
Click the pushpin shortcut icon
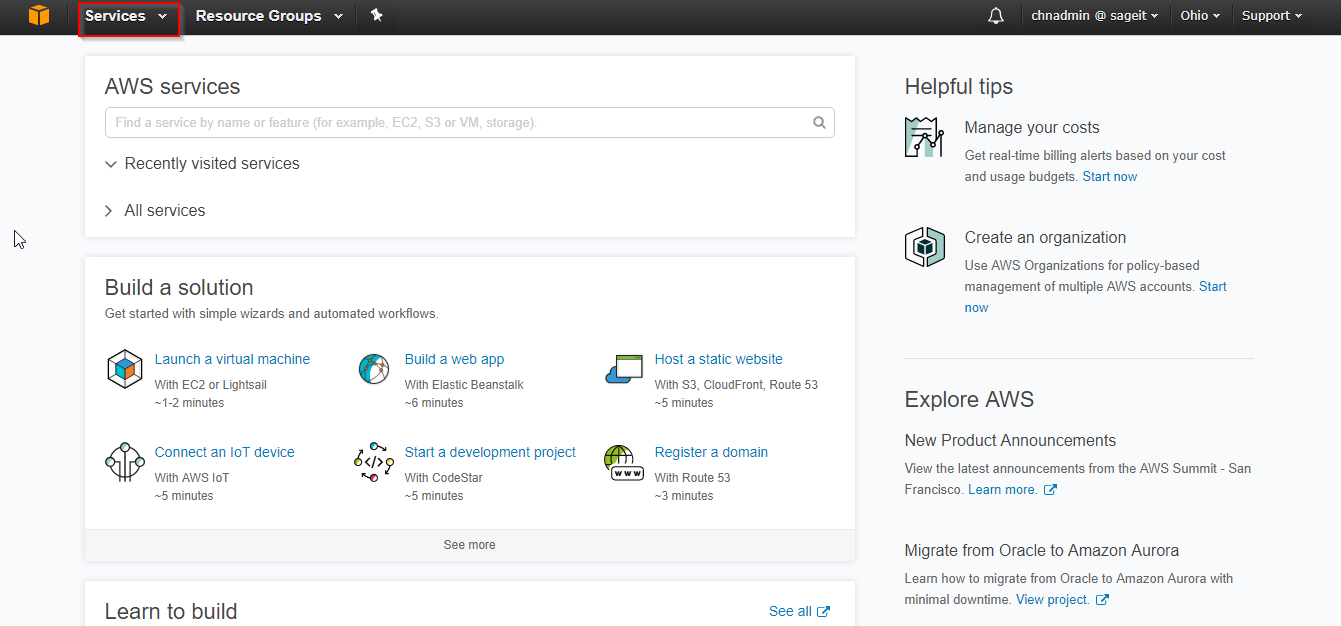[x=376, y=16]
